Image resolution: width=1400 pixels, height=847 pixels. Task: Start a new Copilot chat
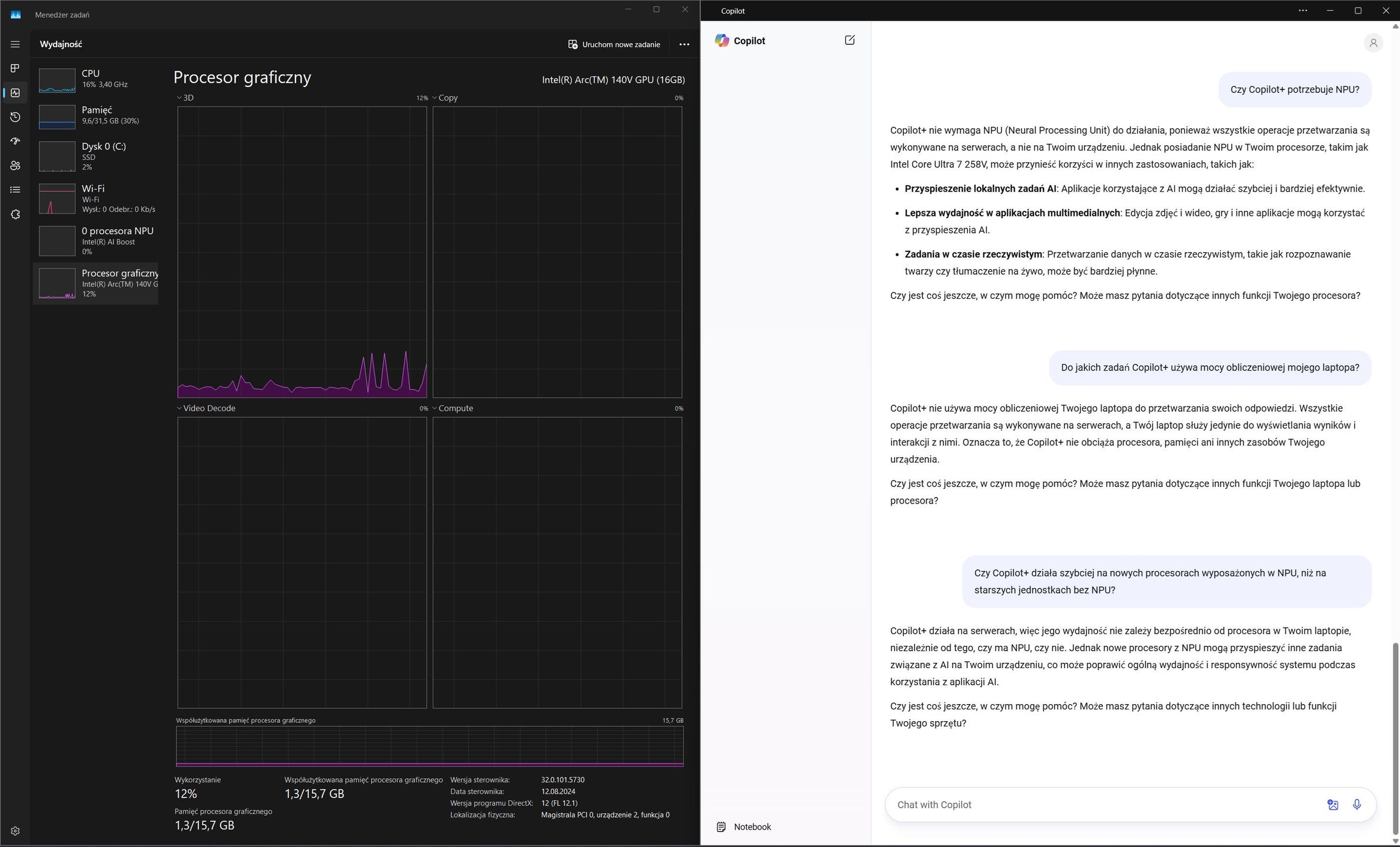tap(849, 40)
